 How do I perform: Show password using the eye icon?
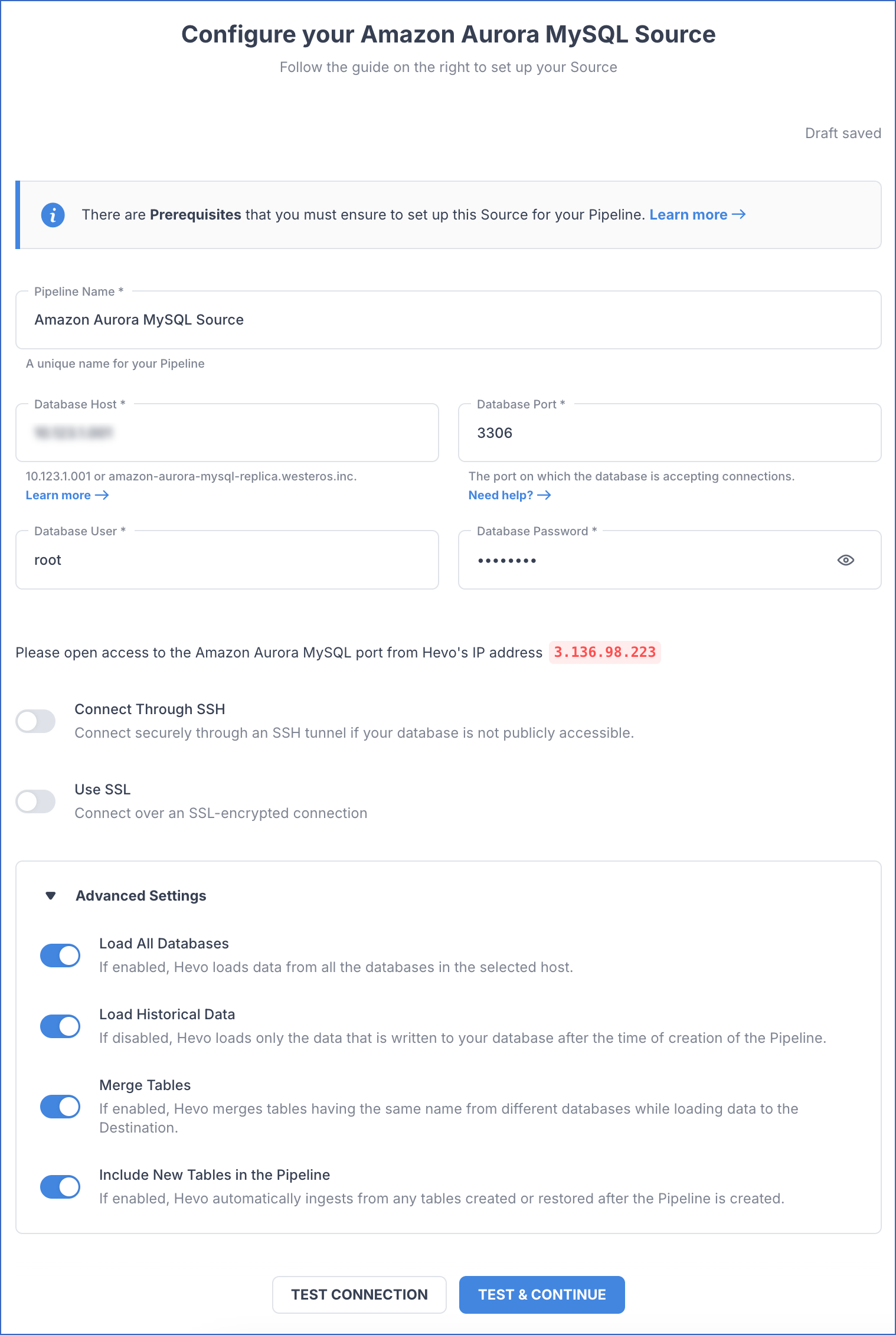[x=845, y=560]
